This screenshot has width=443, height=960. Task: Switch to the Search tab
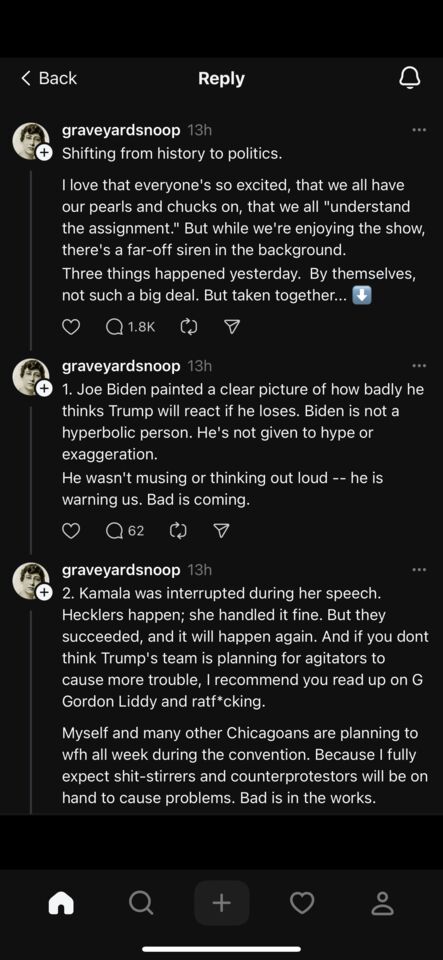pos(141,902)
